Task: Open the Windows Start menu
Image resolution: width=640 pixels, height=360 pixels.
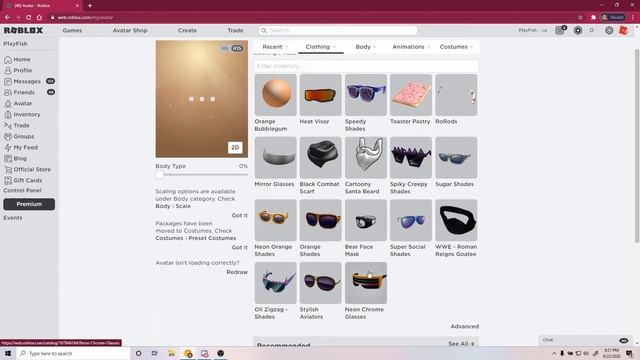Action: click(x=8, y=353)
